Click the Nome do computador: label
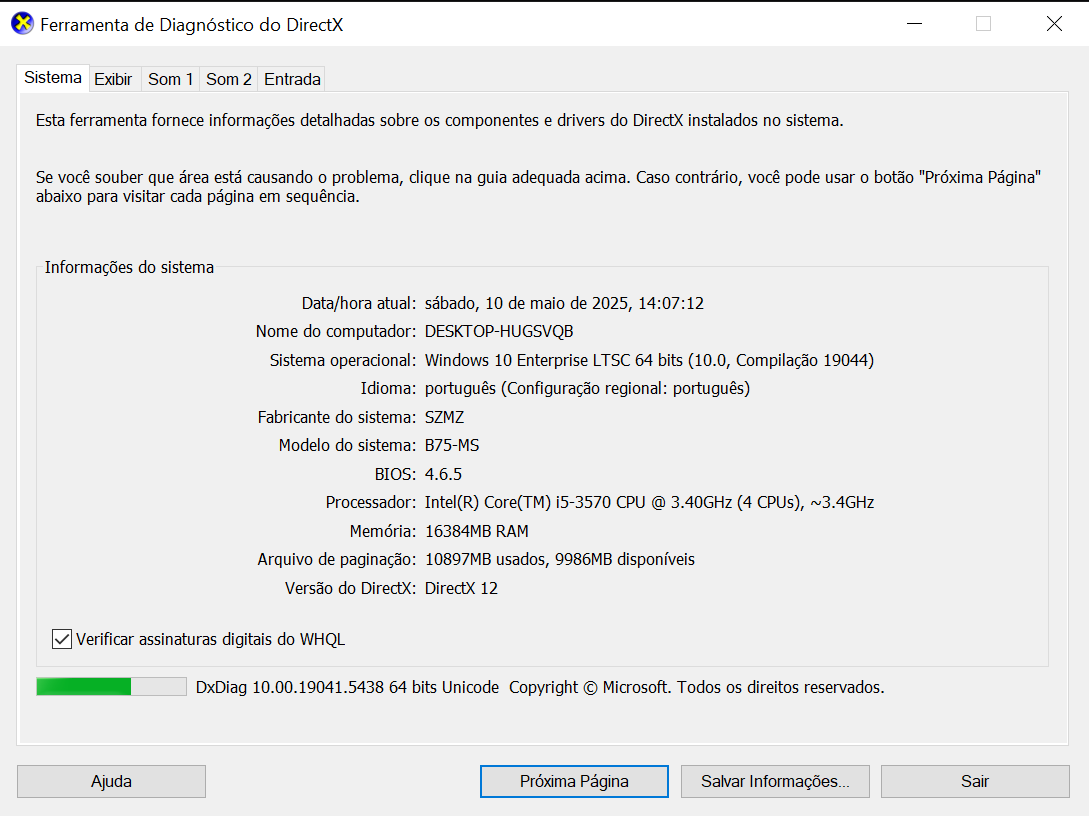 (x=335, y=331)
